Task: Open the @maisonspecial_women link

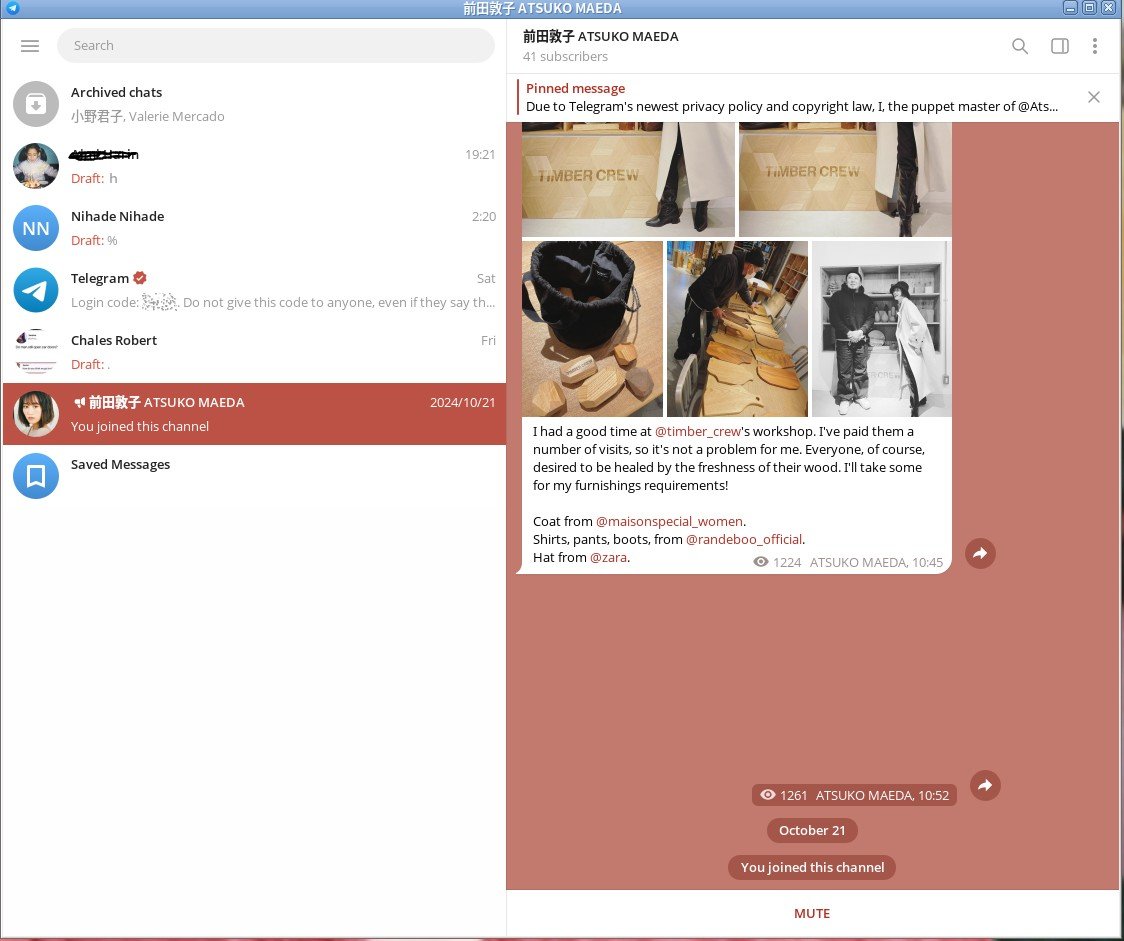Action: point(669,521)
